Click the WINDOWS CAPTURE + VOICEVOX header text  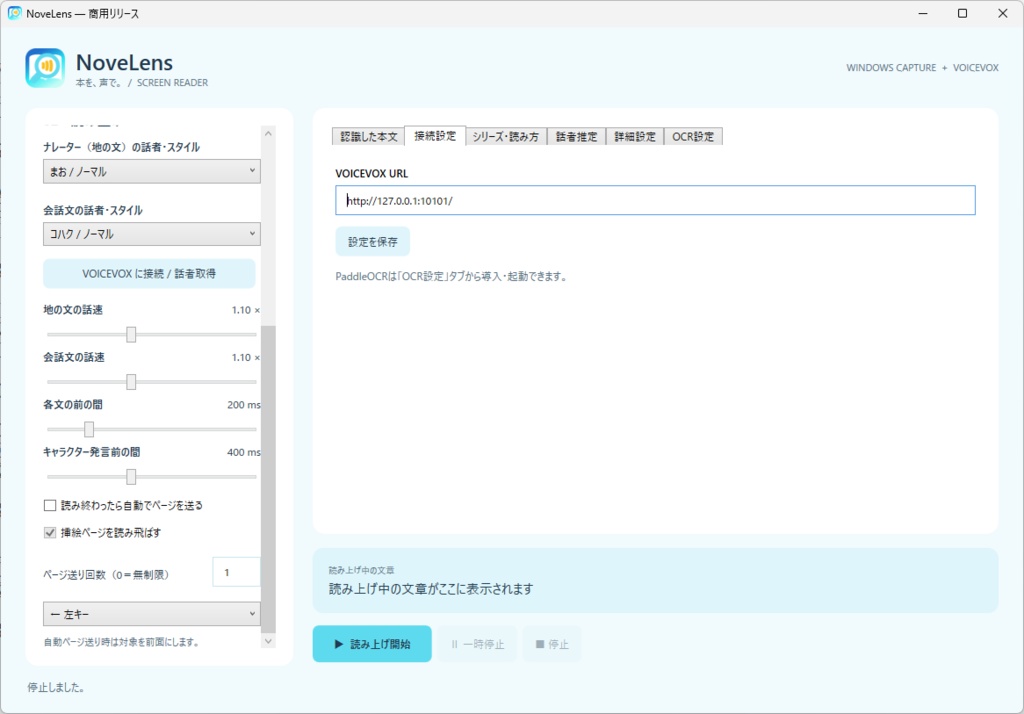(922, 68)
